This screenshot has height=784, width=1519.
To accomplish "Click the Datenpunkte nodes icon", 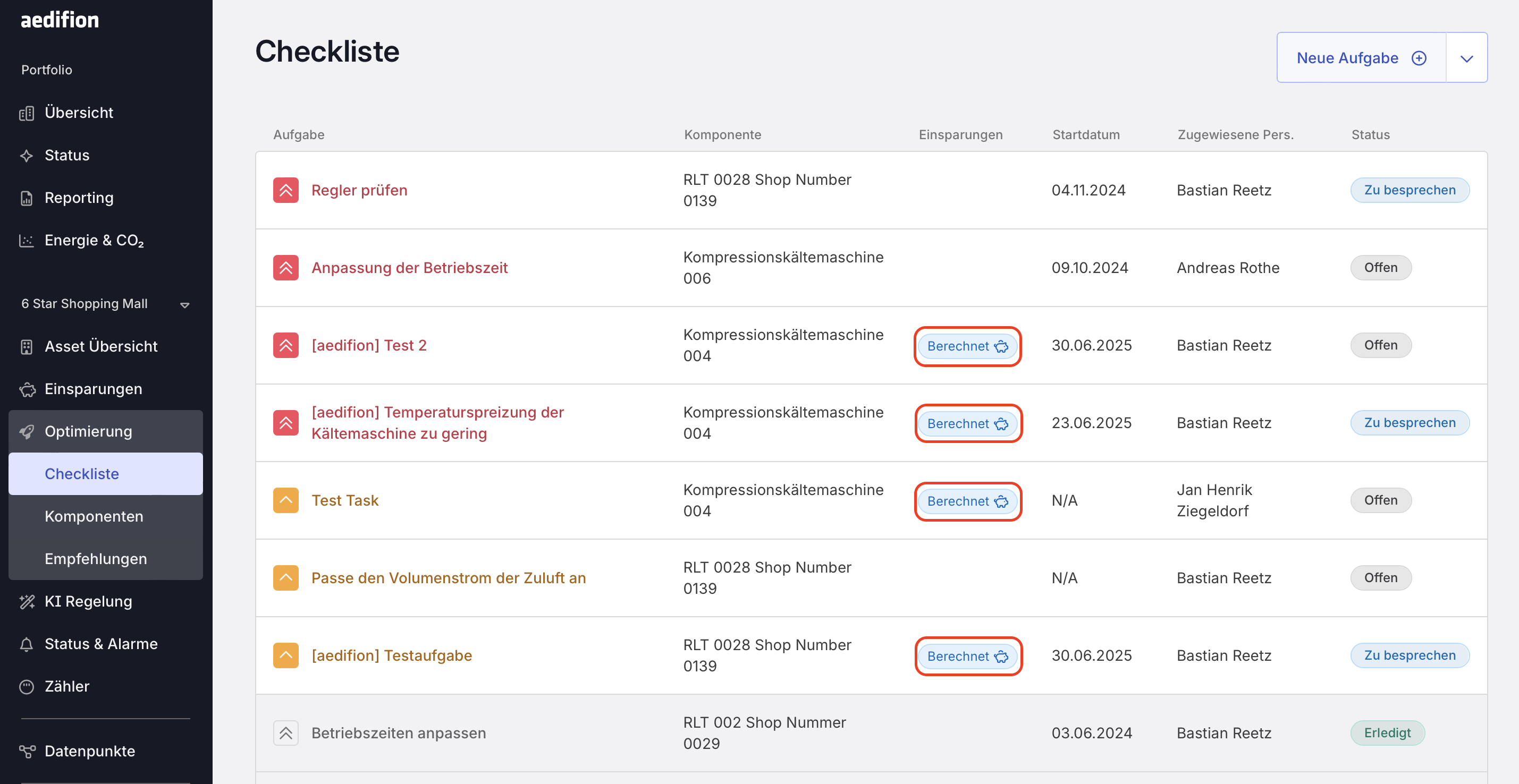I will (27, 751).
